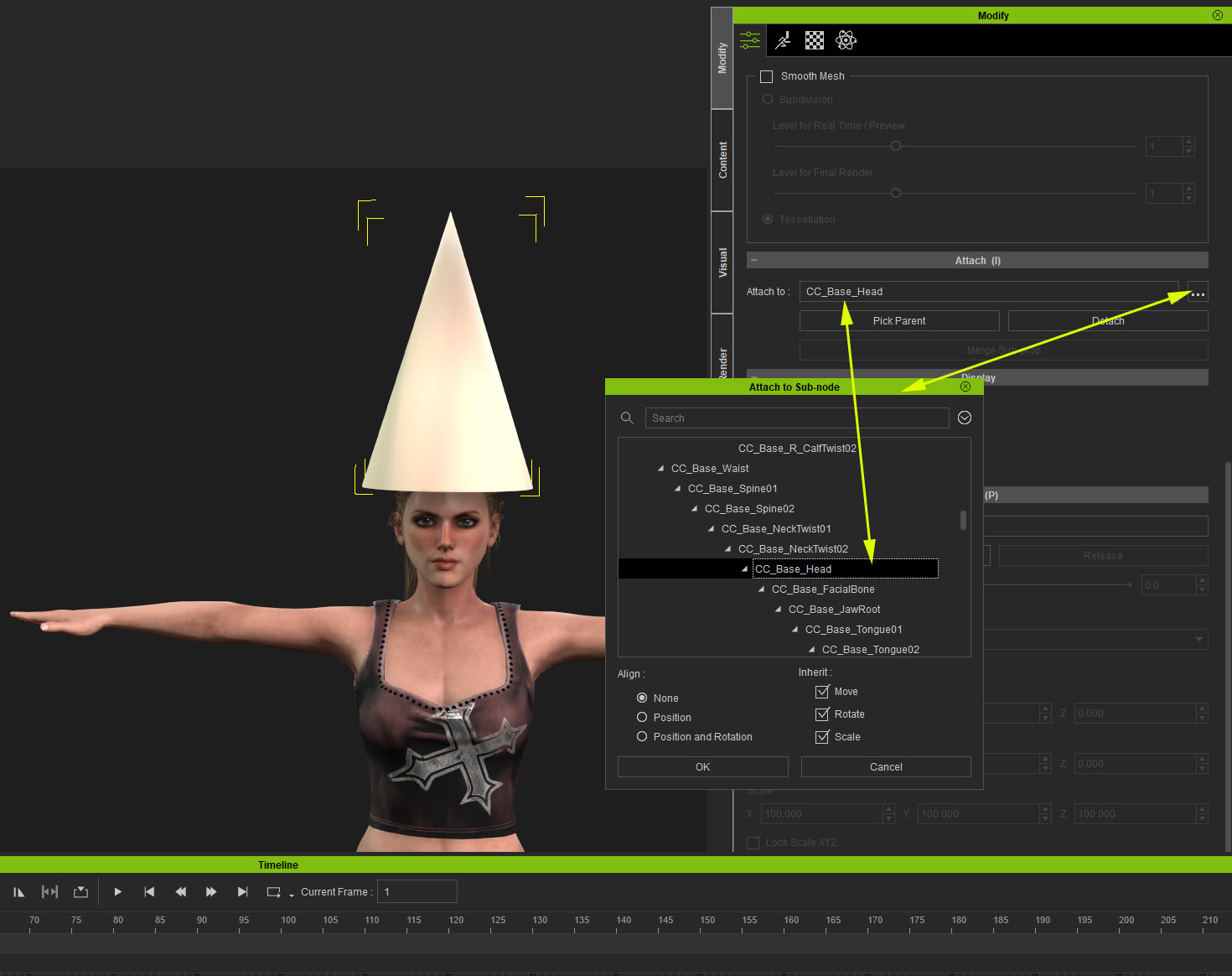
Task: Select CC_Base_R_CalfTwist02 in bone tree
Action: point(797,449)
